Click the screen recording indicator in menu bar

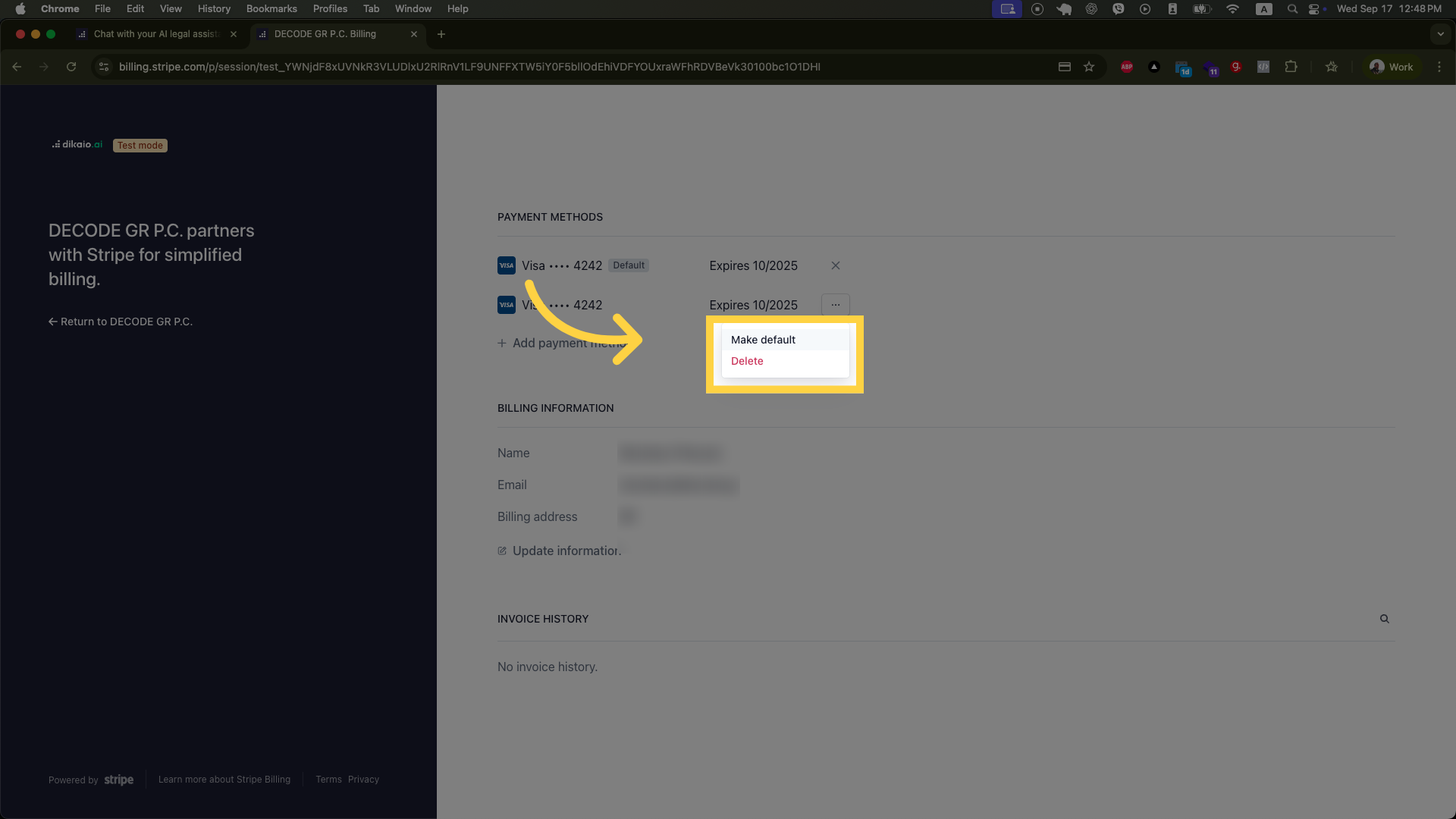click(x=1006, y=8)
